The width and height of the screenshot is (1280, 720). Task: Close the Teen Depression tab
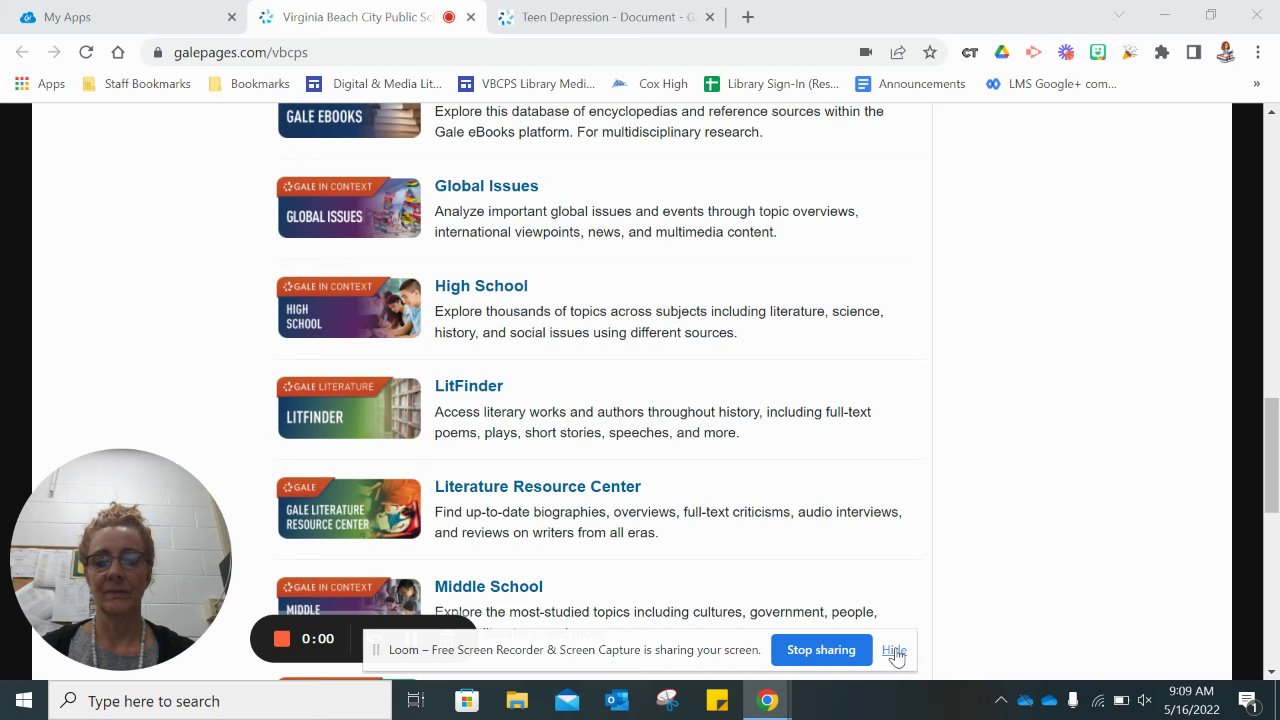tap(710, 17)
